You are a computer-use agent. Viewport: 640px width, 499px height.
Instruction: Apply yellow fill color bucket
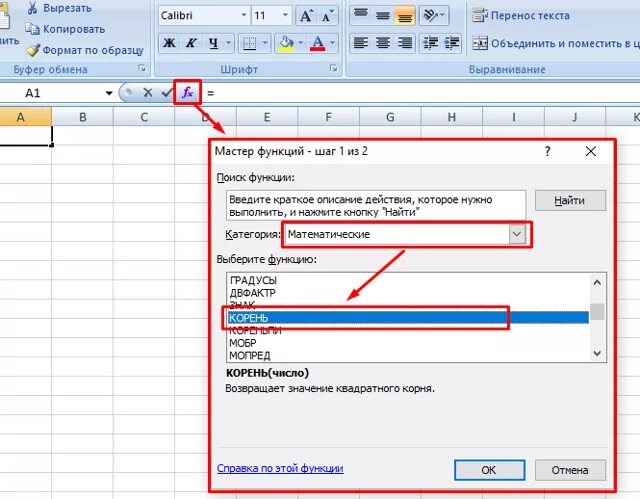(286, 43)
